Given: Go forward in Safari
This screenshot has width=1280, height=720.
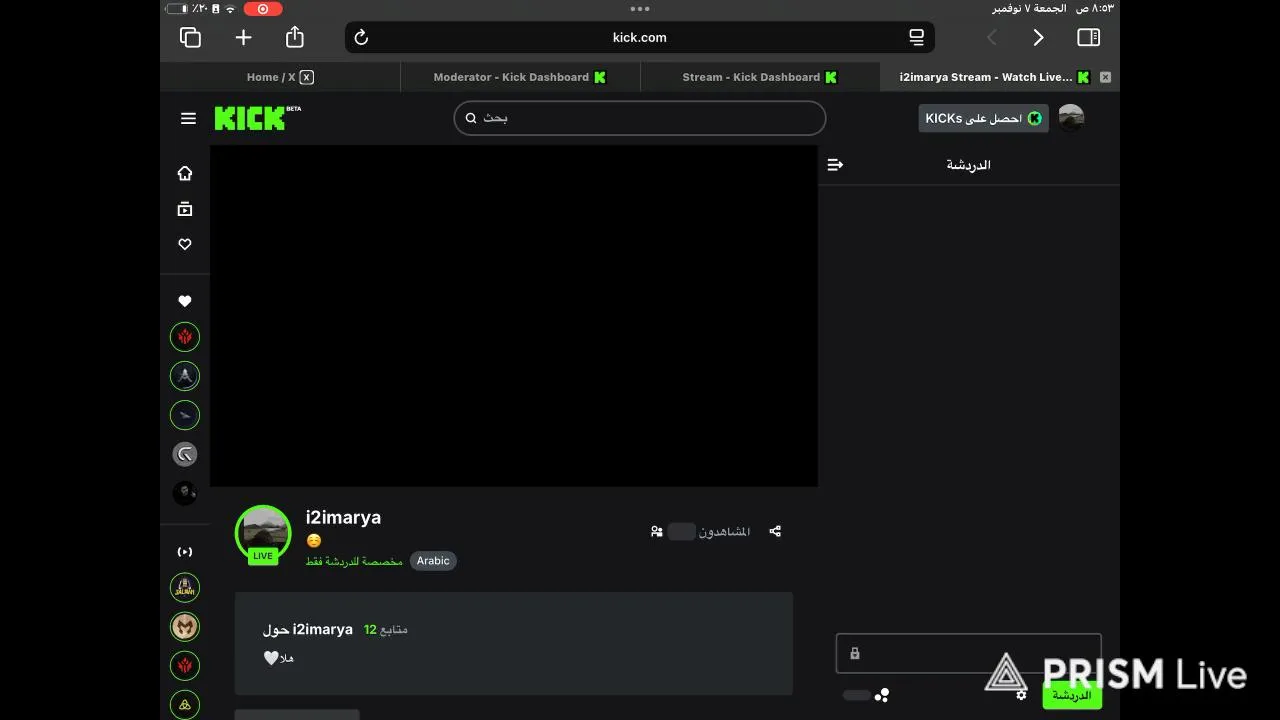Looking at the screenshot, I should click(1038, 37).
